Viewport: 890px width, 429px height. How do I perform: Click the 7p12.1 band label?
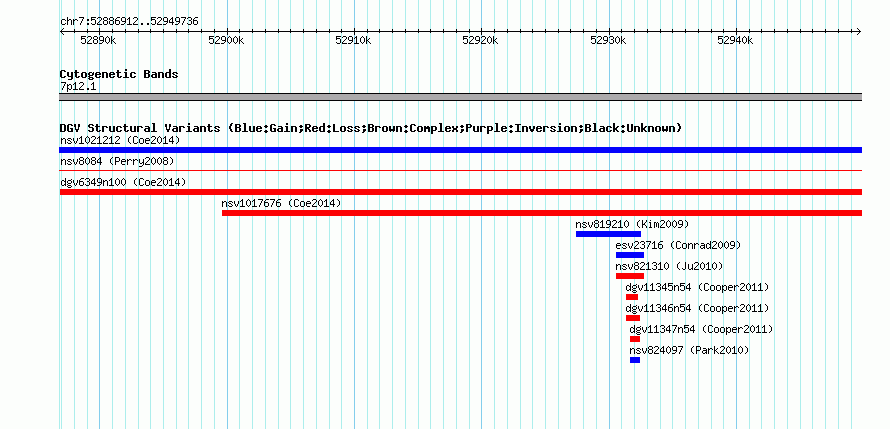(78, 87)
